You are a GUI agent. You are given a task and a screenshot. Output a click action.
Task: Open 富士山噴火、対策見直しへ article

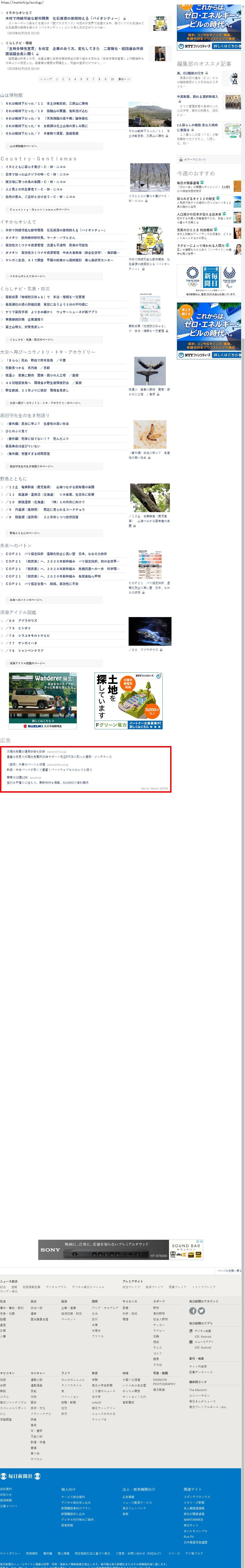24,327
